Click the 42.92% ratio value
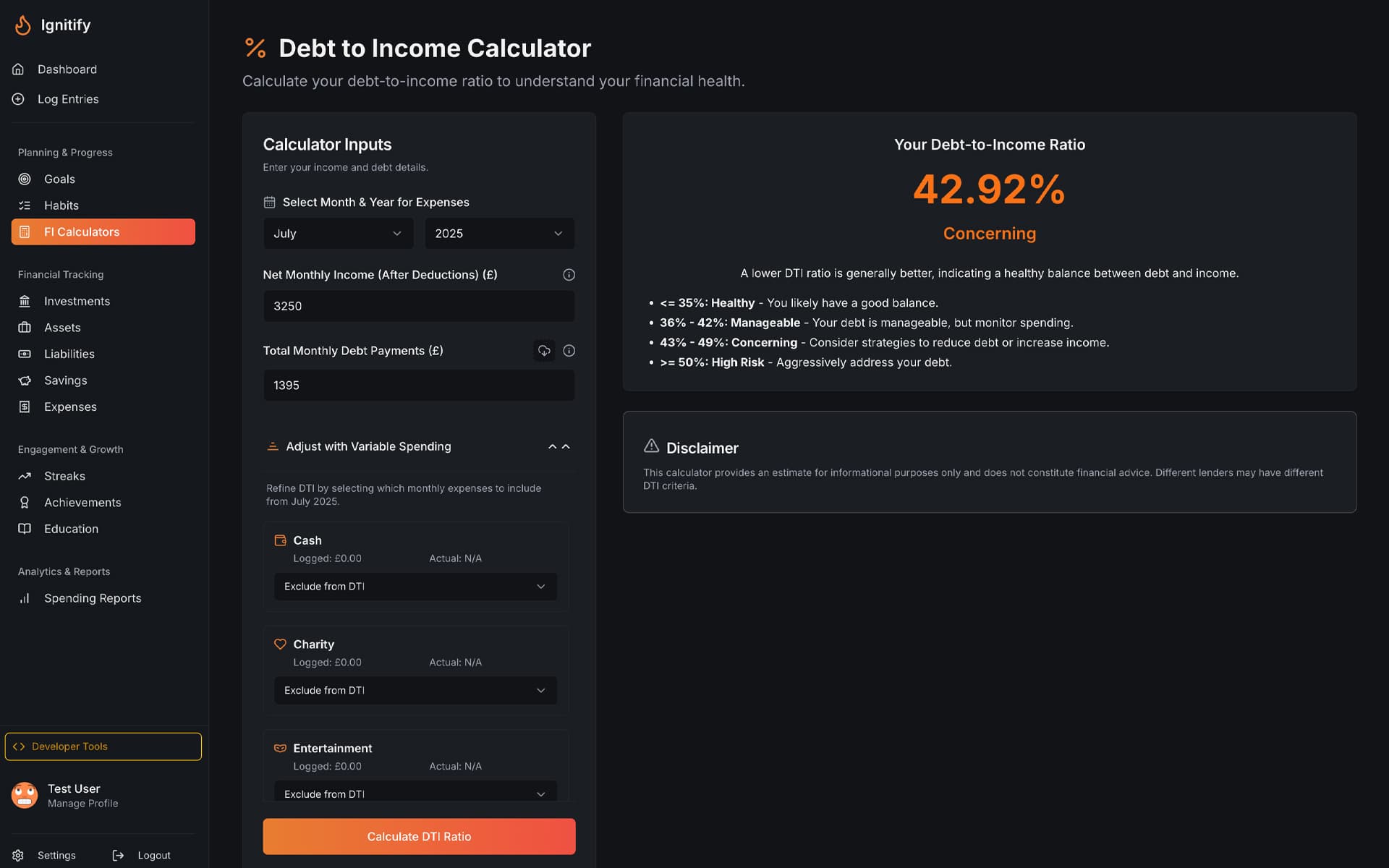 pos(989,190)
